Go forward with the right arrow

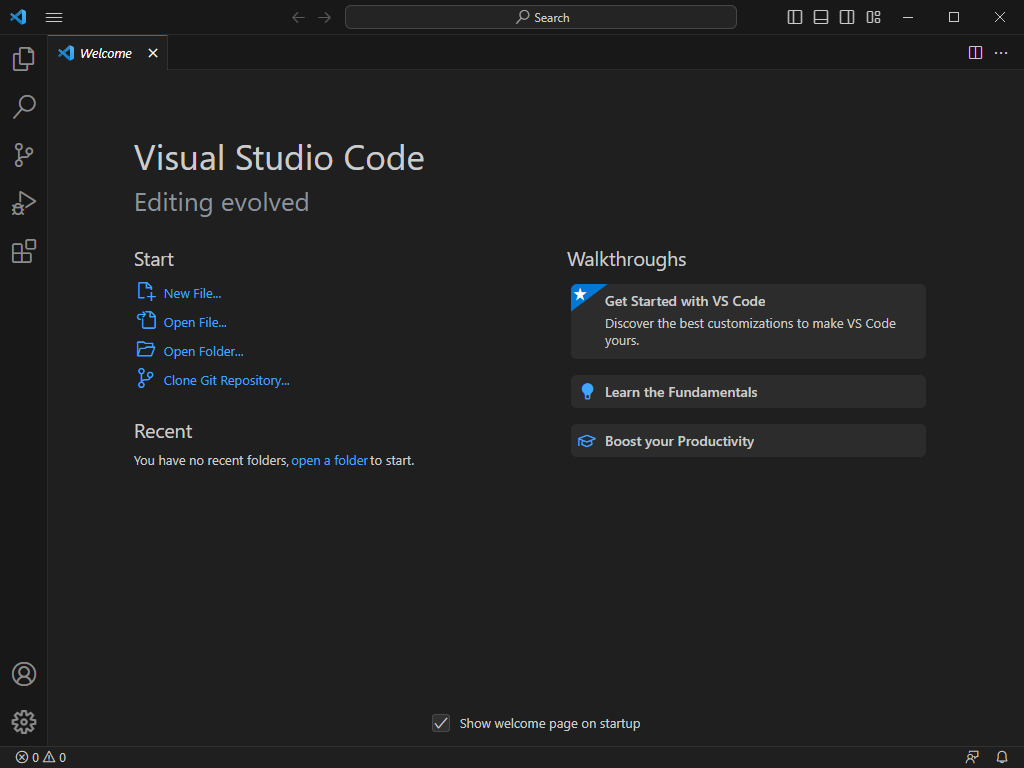pyautogui.click(x=325, y=18)
